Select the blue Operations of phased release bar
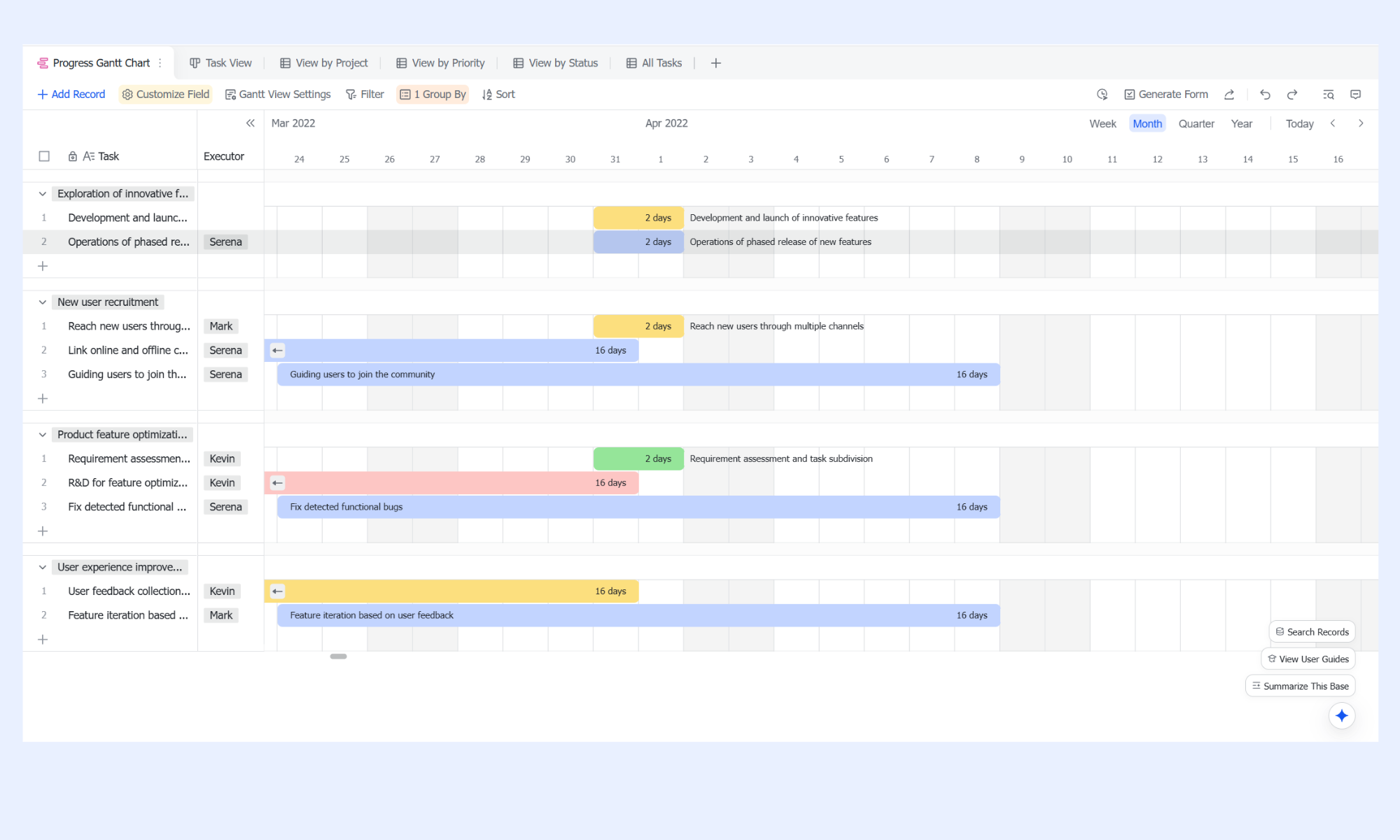 638,242
